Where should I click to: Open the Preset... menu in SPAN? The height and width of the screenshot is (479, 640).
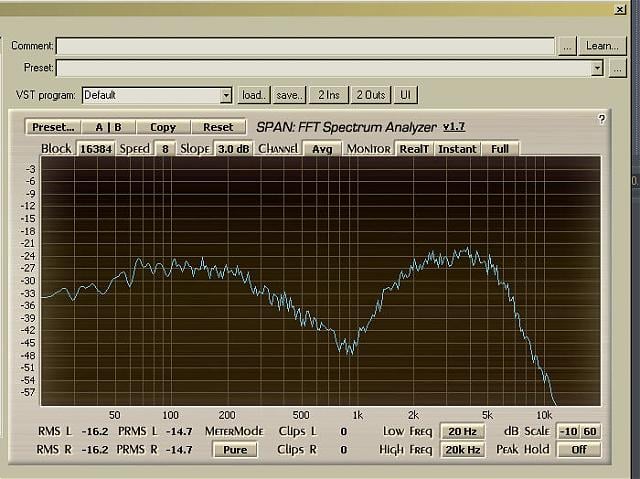pyautogui.click(x=53, y=127)
